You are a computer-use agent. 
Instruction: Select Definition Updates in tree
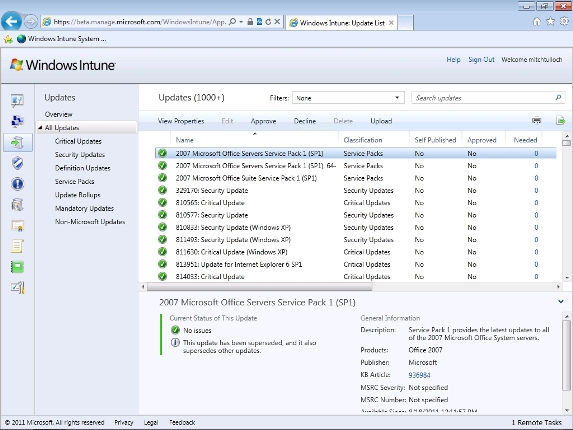pyautogui.click(x=83, y=168)
